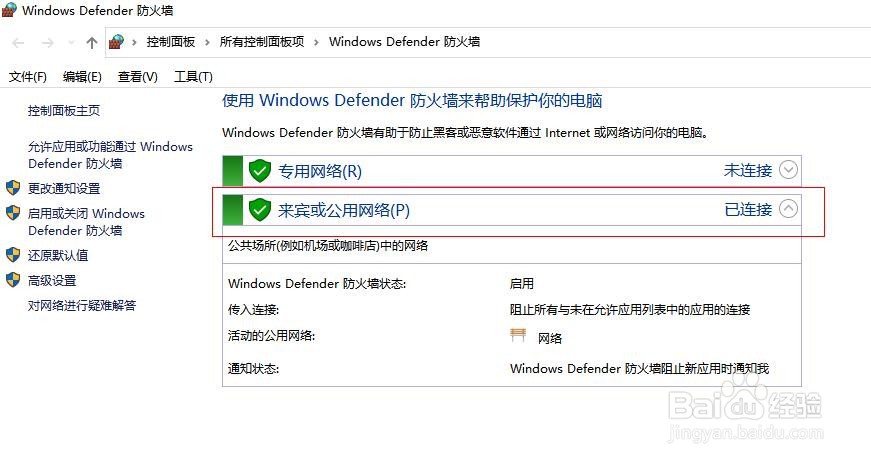Expand the 专用网络(R) section chevron

[788, 170]
